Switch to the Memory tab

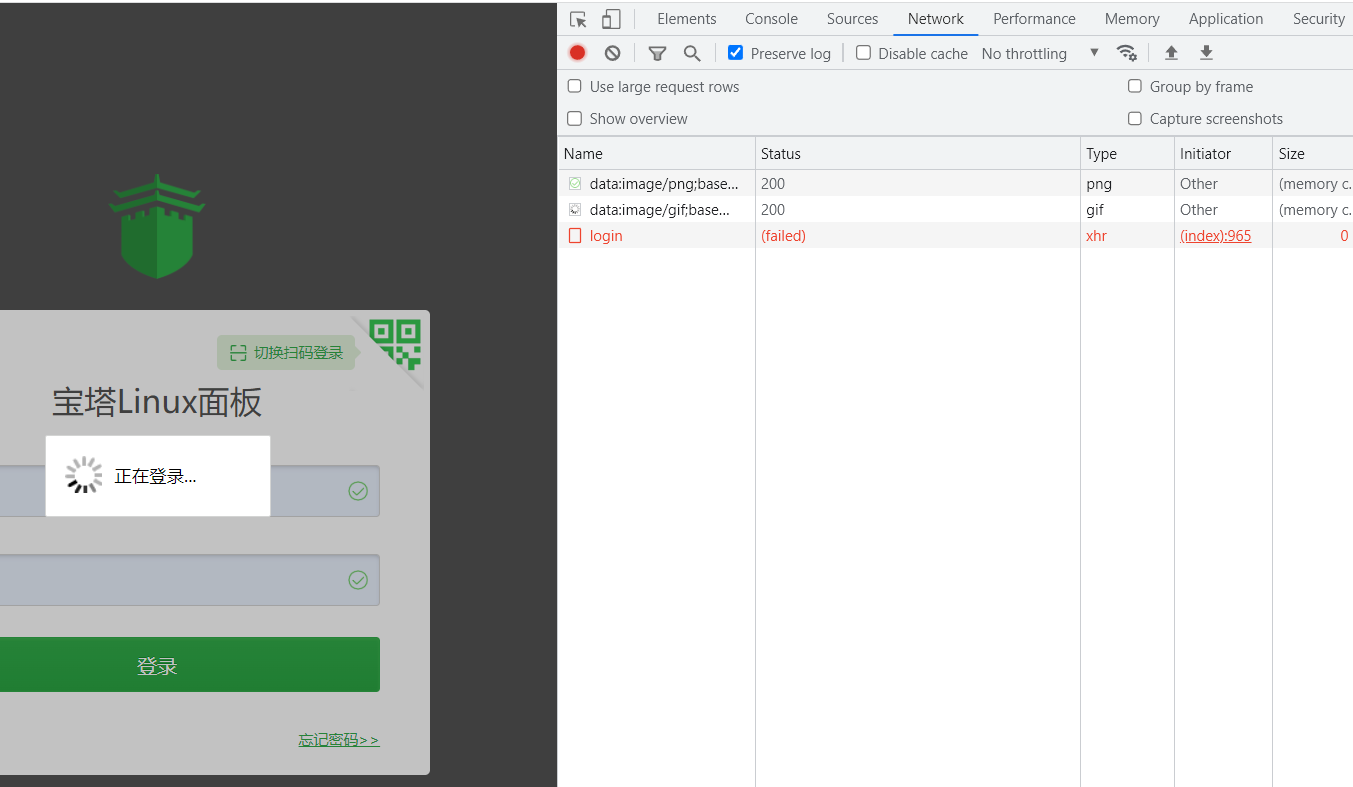[x=1132, y=19]
